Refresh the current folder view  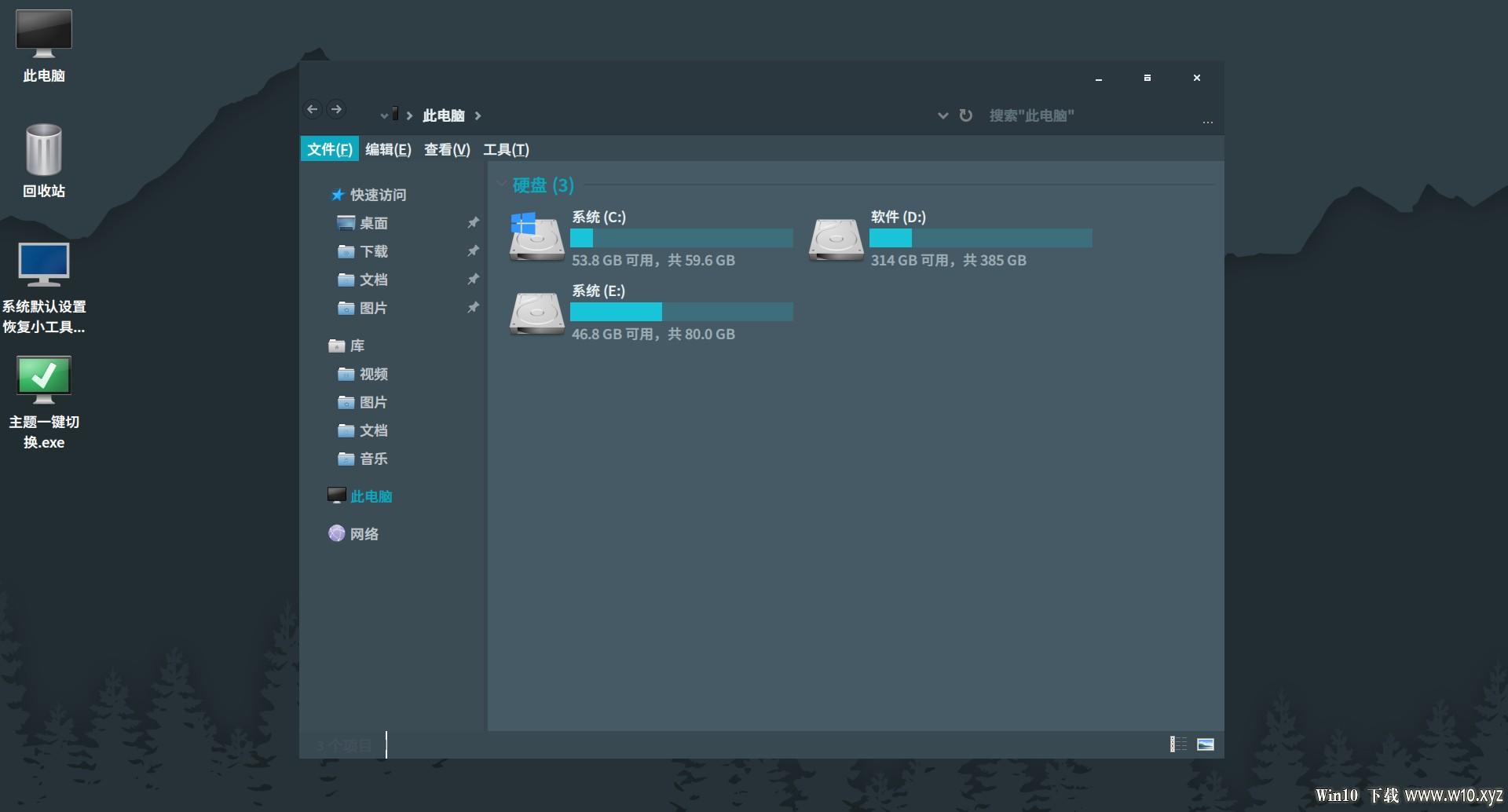coord(966,115)
